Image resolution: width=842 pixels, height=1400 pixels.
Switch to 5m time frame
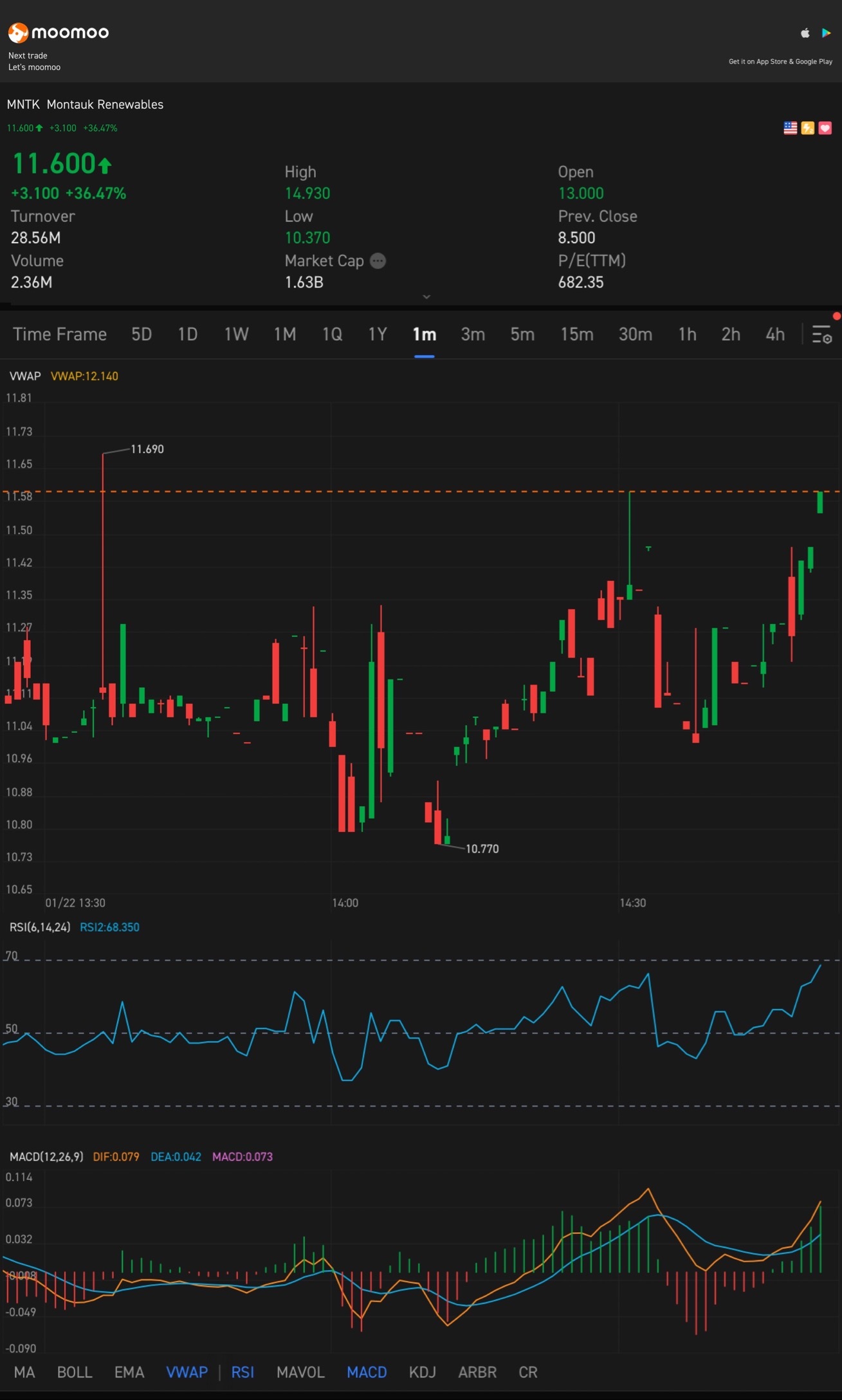point(522,335)
